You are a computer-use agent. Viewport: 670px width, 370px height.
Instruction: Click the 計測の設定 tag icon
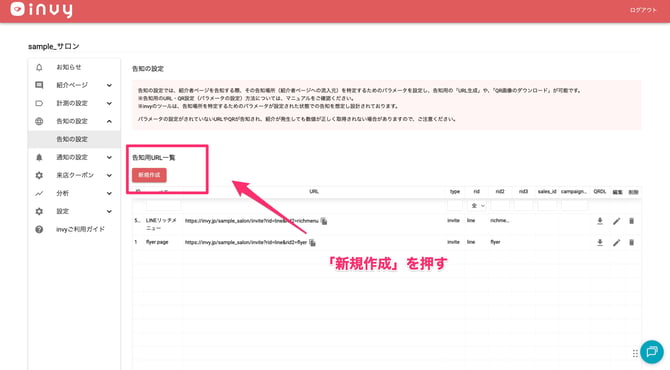click(x=39, y=103)
